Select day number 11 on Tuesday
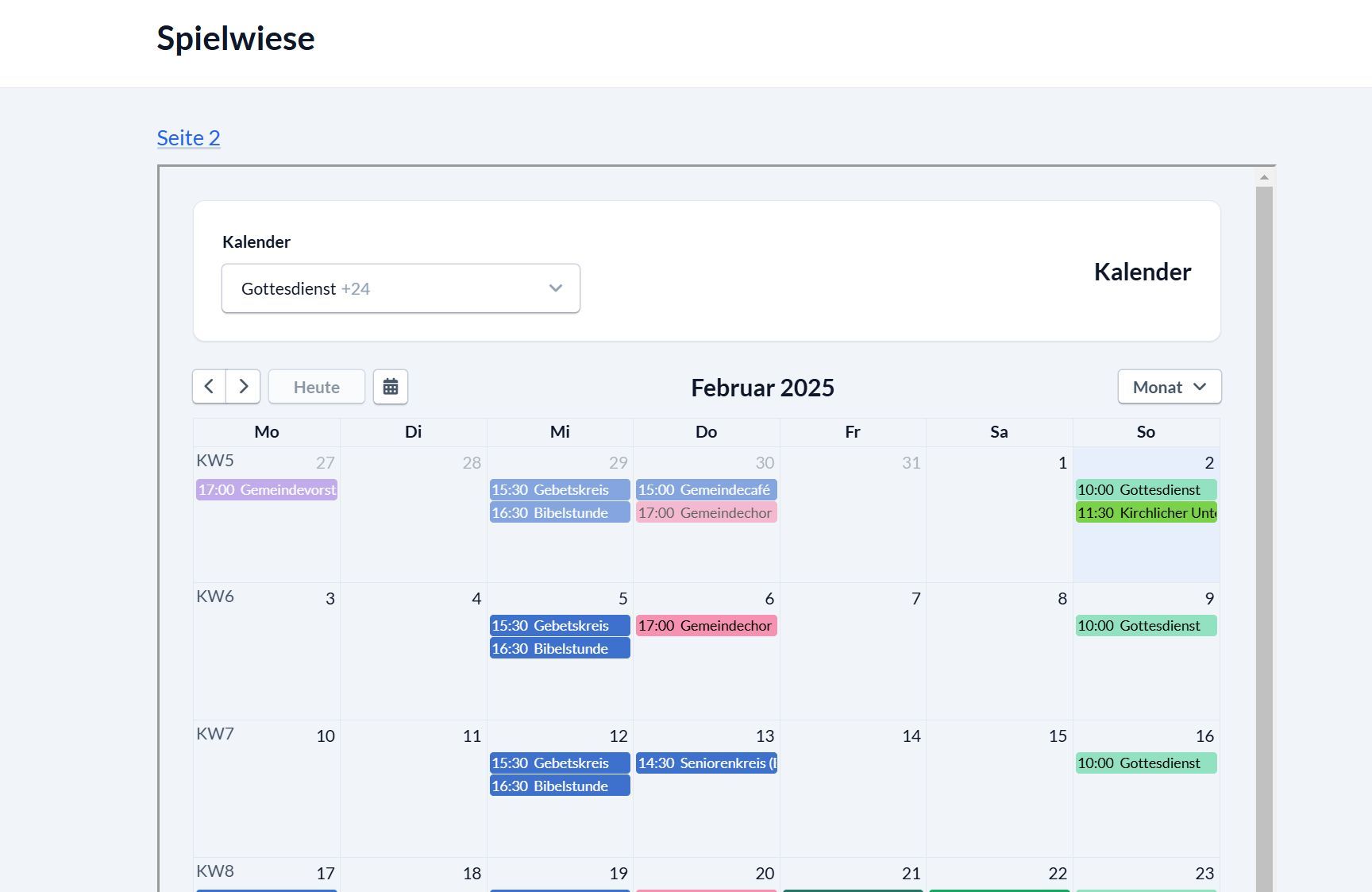 click(x=472, y=736)
